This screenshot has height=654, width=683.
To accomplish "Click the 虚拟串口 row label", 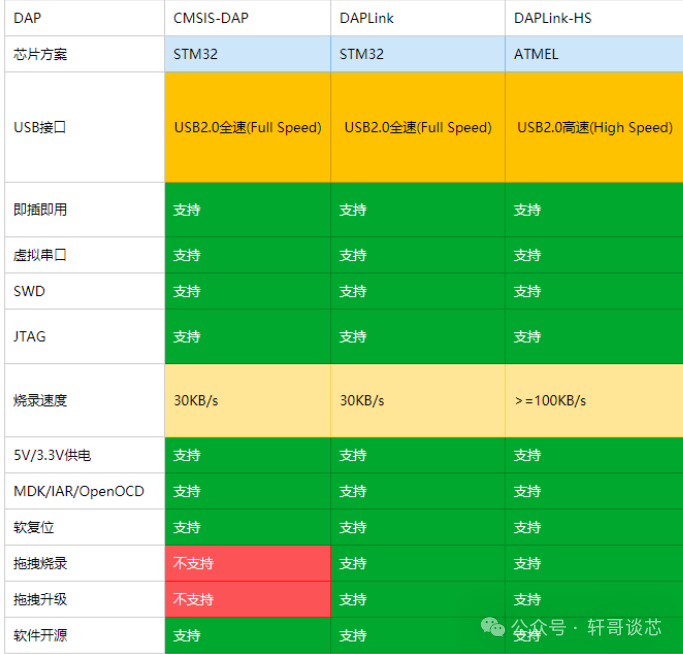I will click(x=85, y=255).
